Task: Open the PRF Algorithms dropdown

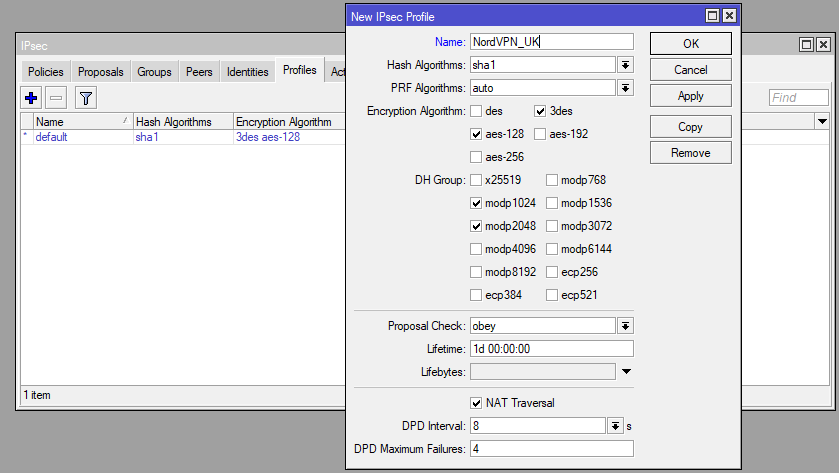Action: 625,88
